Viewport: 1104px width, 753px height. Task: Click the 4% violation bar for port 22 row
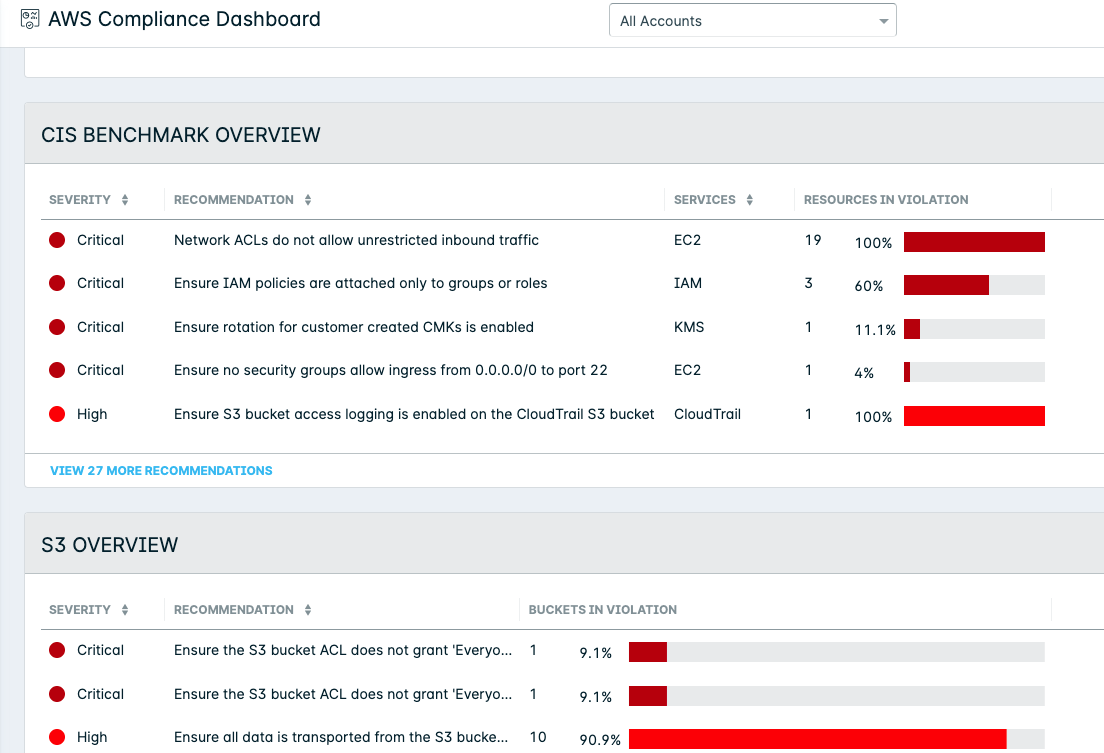click(x=974, y=372)
